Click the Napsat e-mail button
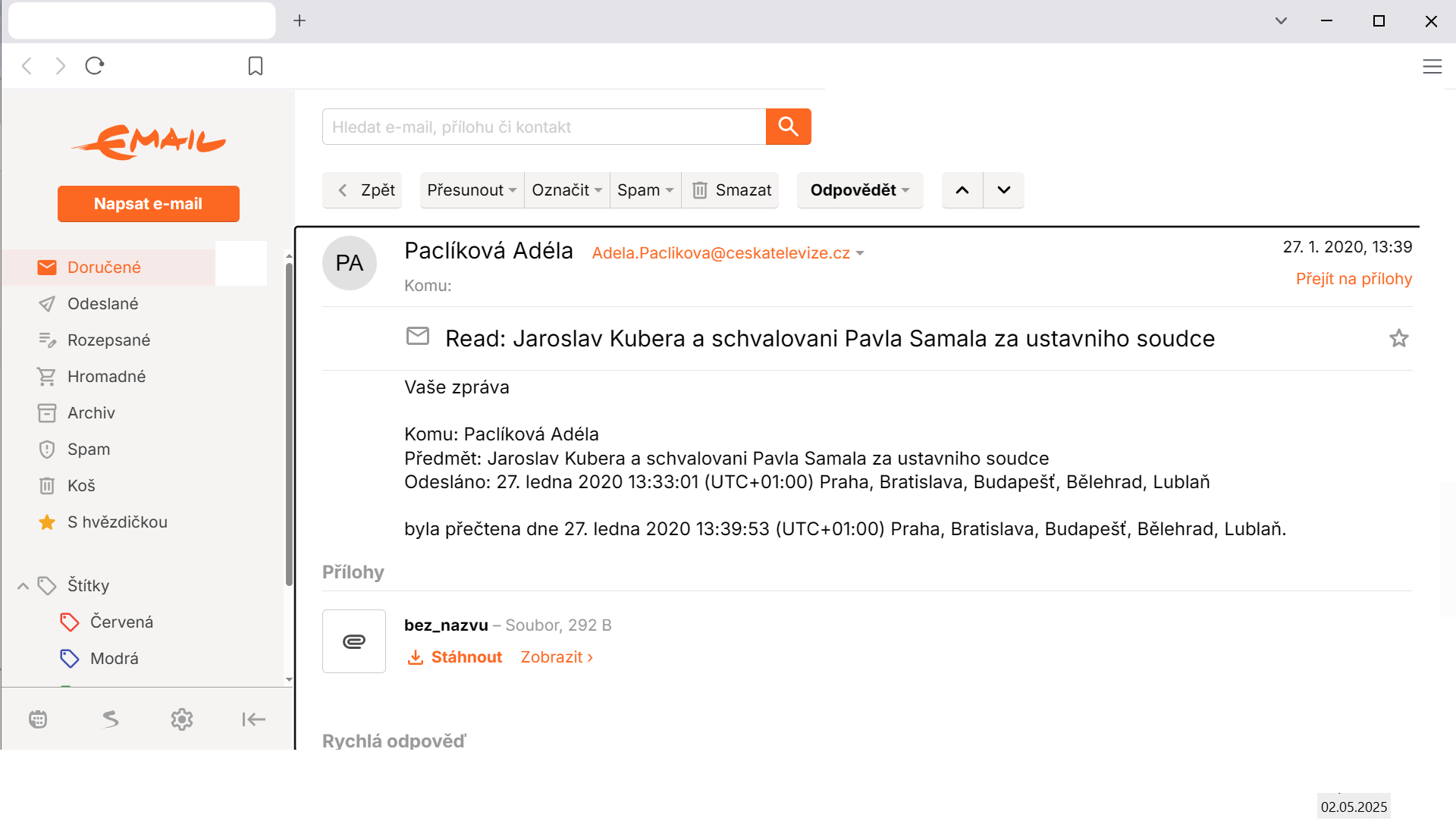The width and height of the screenshot is (1456, 824). click(x=149, y=204)
